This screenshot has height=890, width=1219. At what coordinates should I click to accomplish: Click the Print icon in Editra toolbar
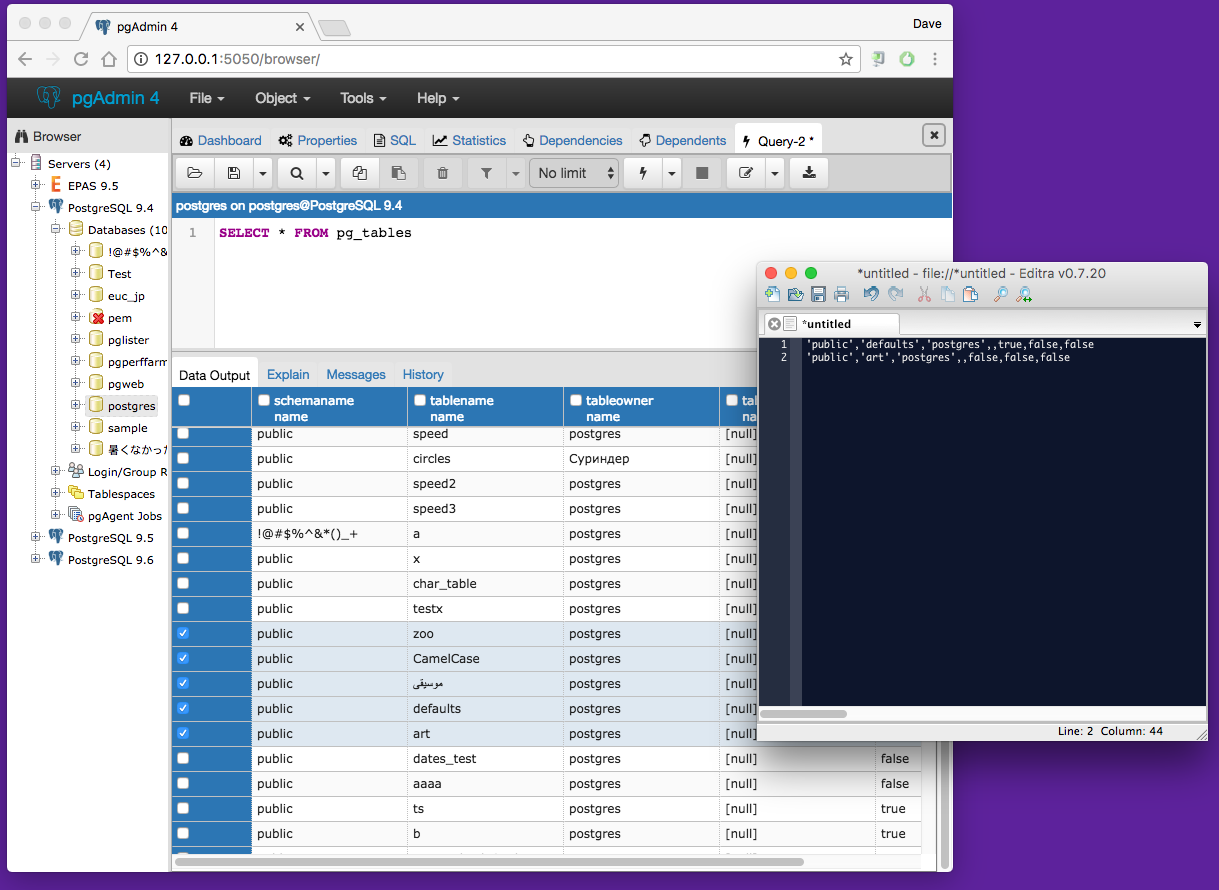coord(841,294)
